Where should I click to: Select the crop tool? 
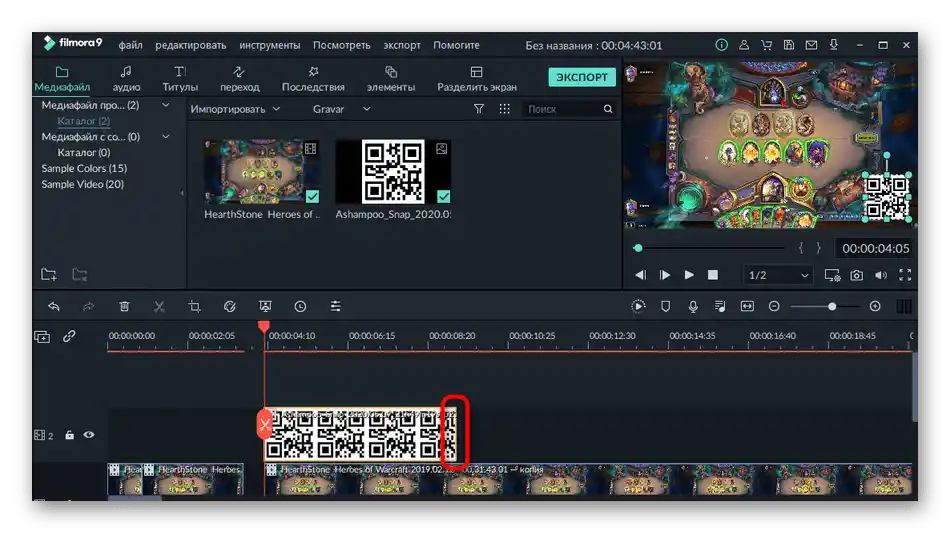194,306
